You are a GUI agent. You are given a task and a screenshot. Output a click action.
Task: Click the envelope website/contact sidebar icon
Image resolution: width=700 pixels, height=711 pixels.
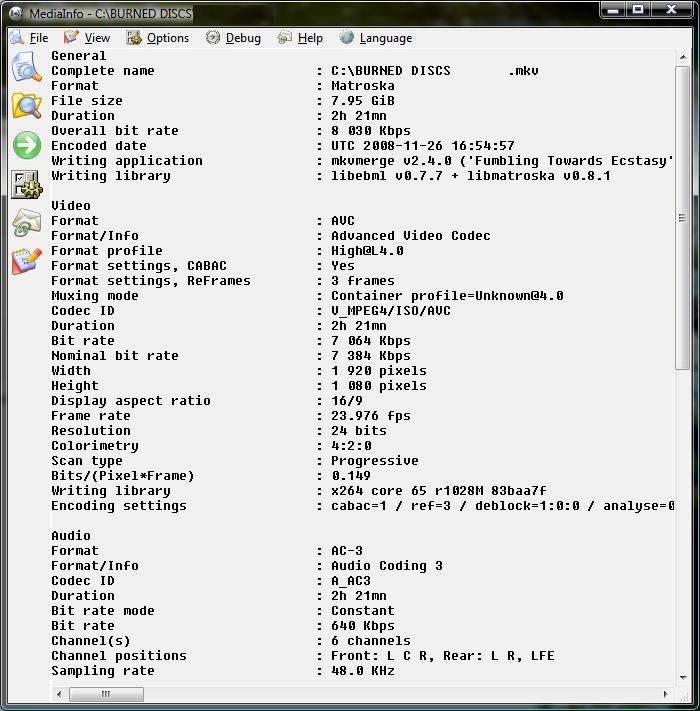[x=26, y=223]
